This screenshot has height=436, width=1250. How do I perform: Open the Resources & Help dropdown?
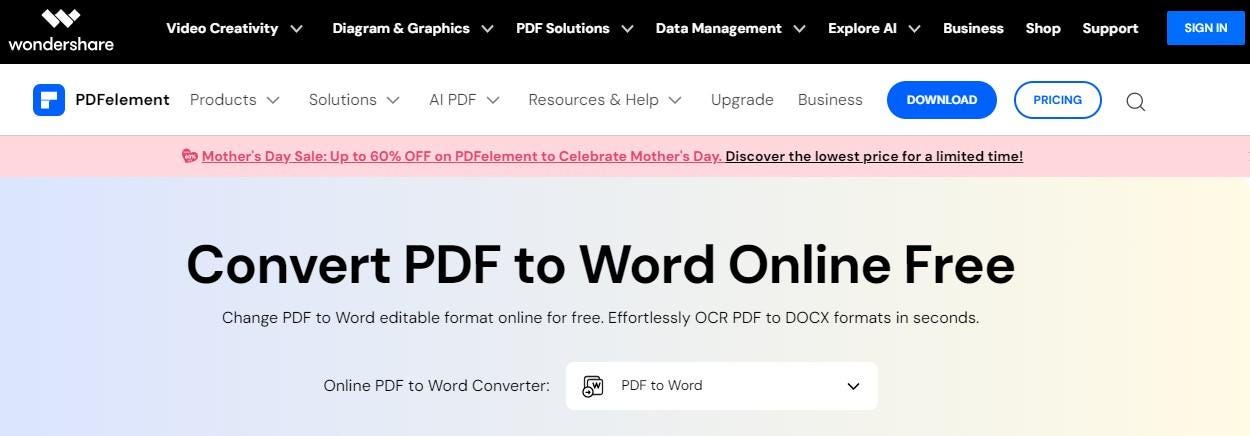pos(605,100)
